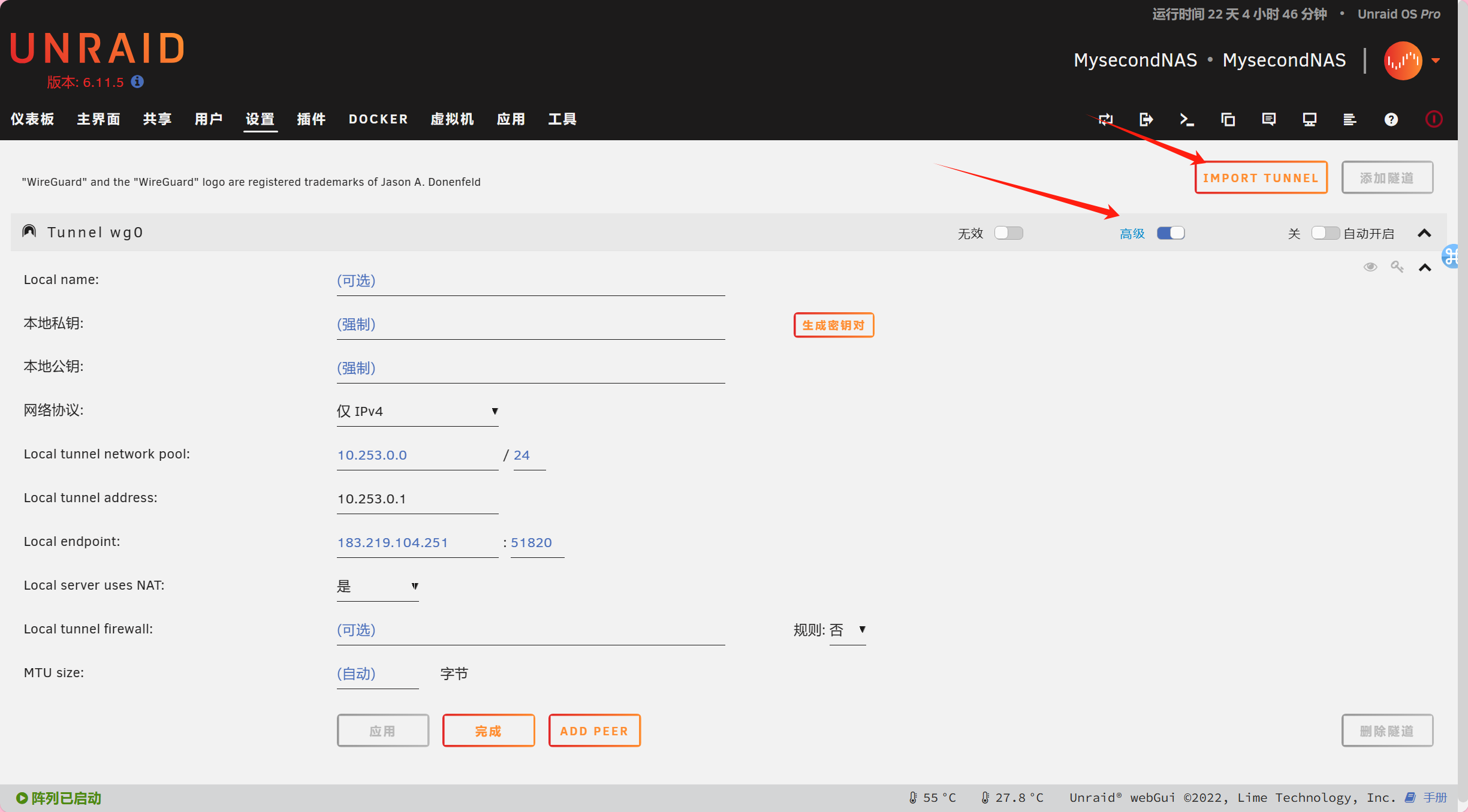Toggle the 高级 advanced switch
This screenshot has width=1468, height=812.
point(1171,233)
